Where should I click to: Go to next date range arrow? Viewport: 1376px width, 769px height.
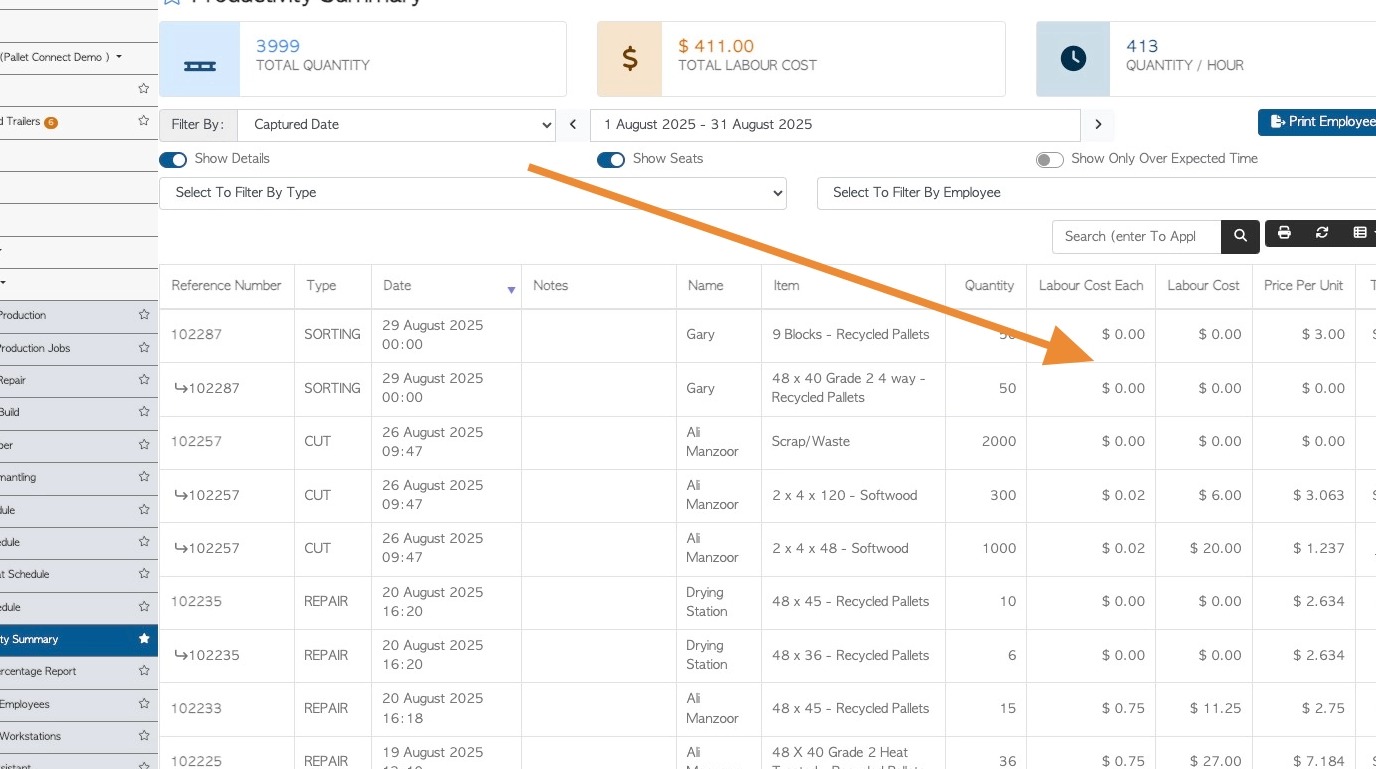point(1098,125)
